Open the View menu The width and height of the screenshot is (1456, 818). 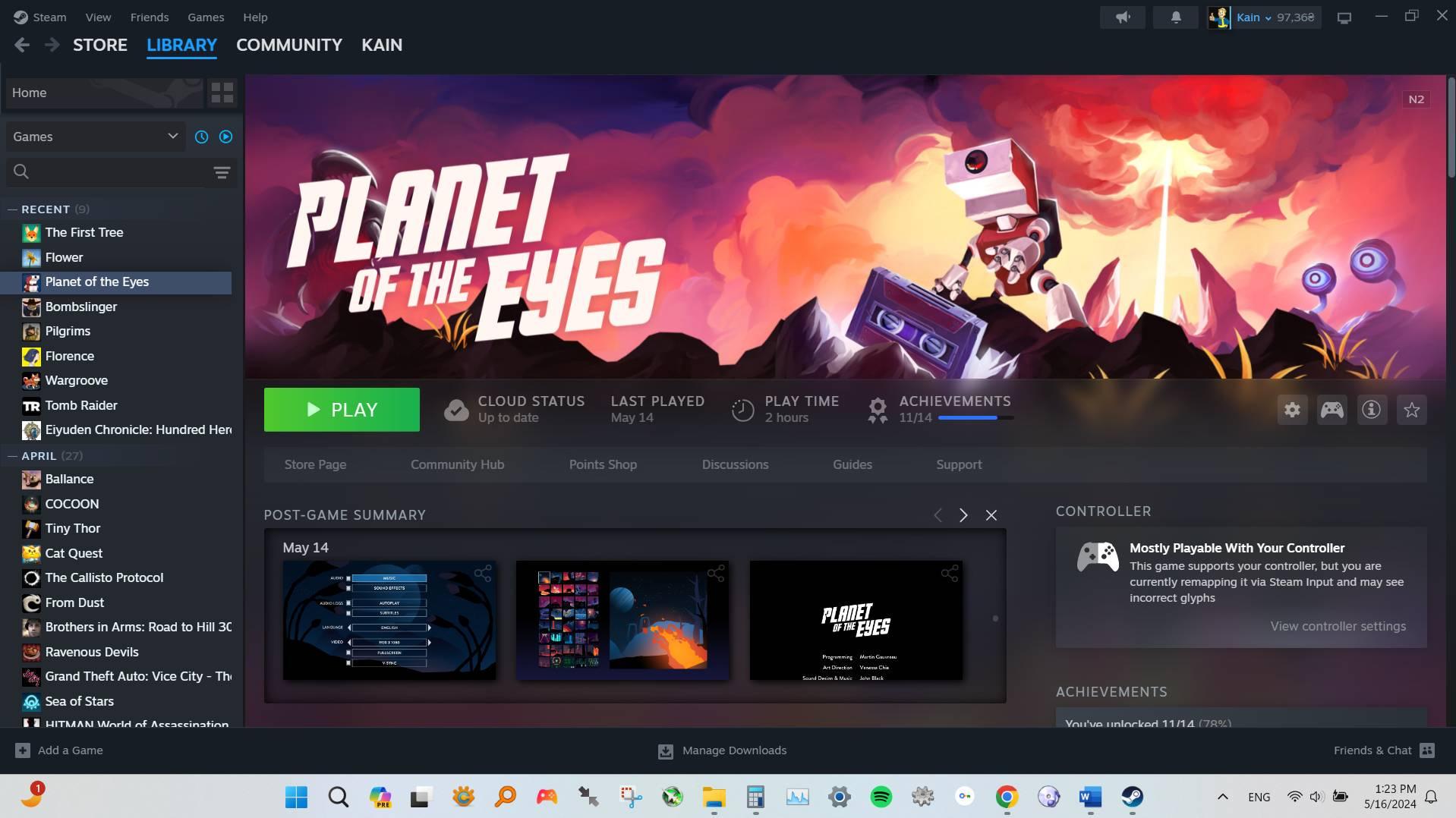point(98,17)
